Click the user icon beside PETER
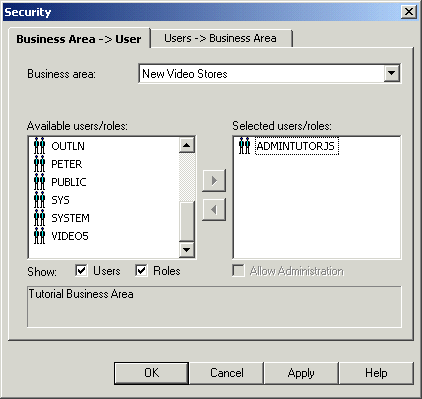 39,164
